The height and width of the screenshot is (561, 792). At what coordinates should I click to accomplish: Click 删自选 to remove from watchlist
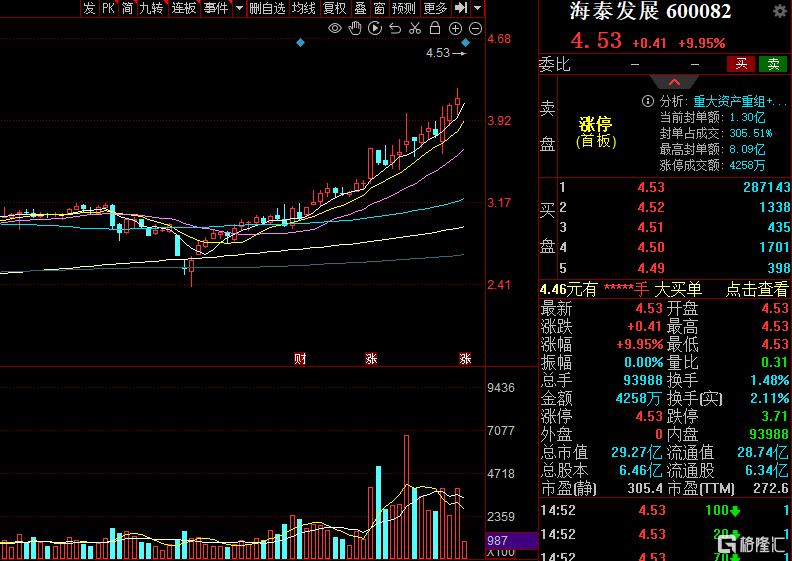pos(267,8)
